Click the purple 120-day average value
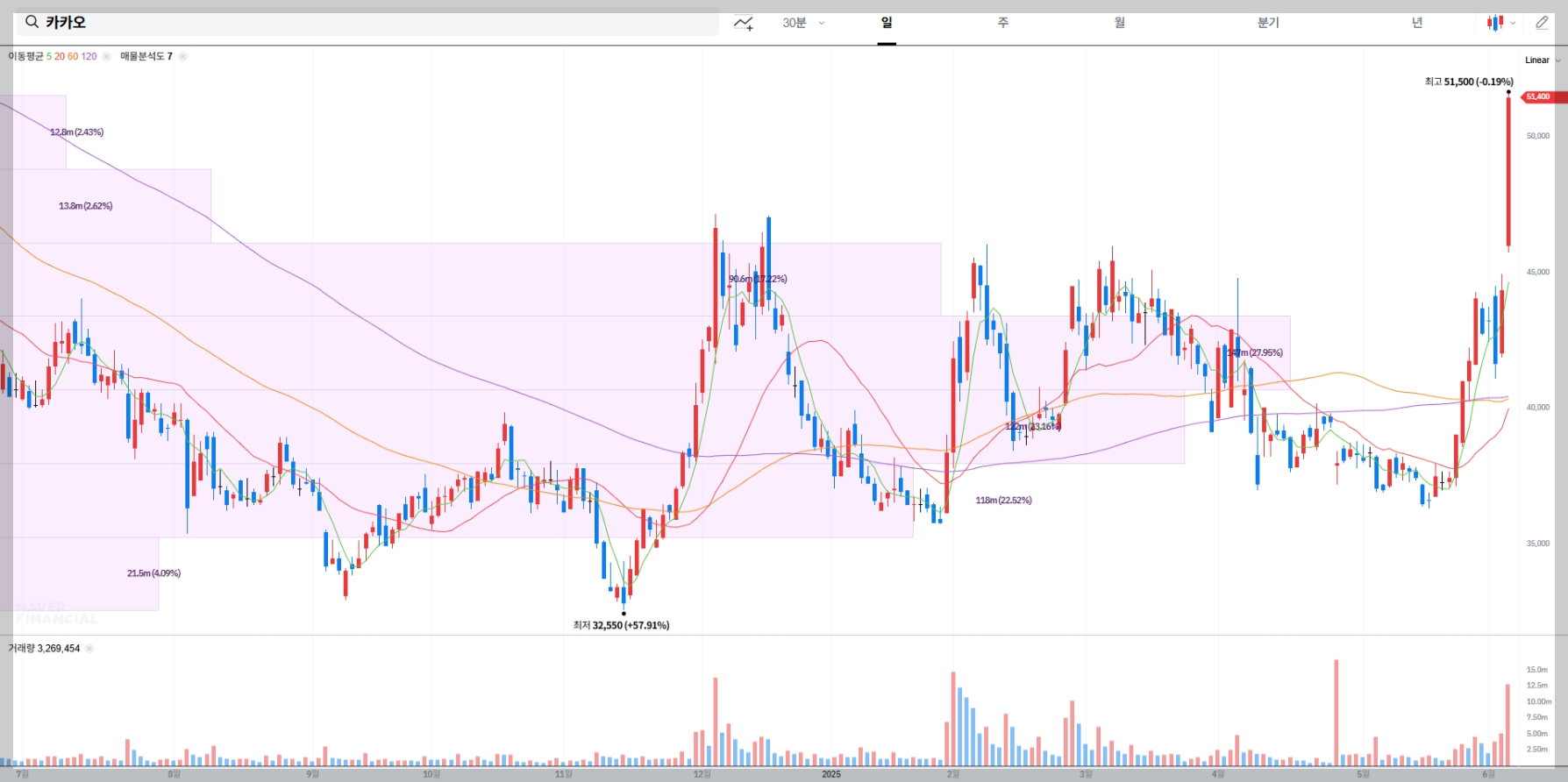Viewport: 1568px width, 782px height. (89, 56)
